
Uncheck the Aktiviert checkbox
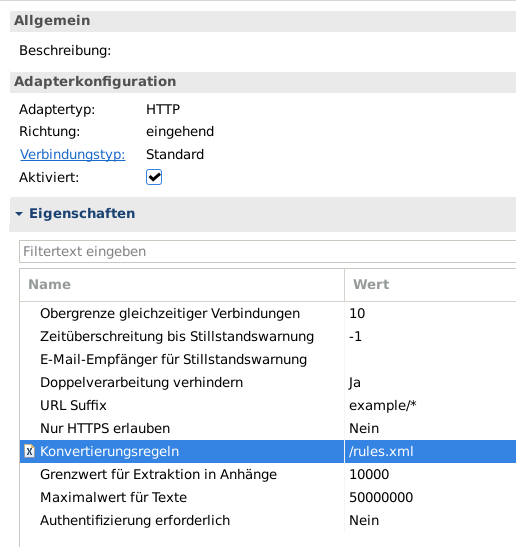click(x=154, y=177)
